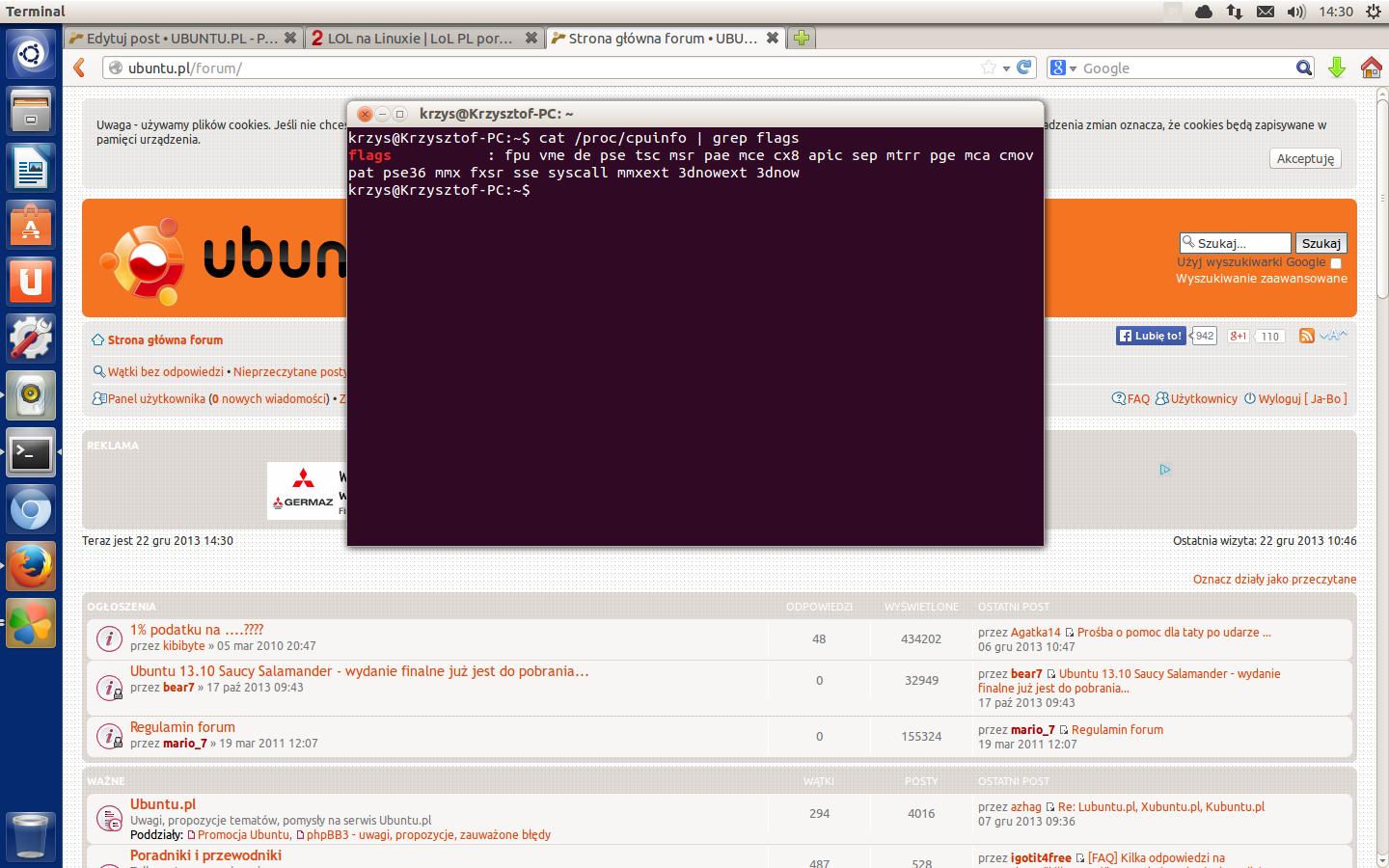Open the messaging envelope indicator
Image resolution: width=1389 pixels, height=868 pixels.
coord(1266,12)
